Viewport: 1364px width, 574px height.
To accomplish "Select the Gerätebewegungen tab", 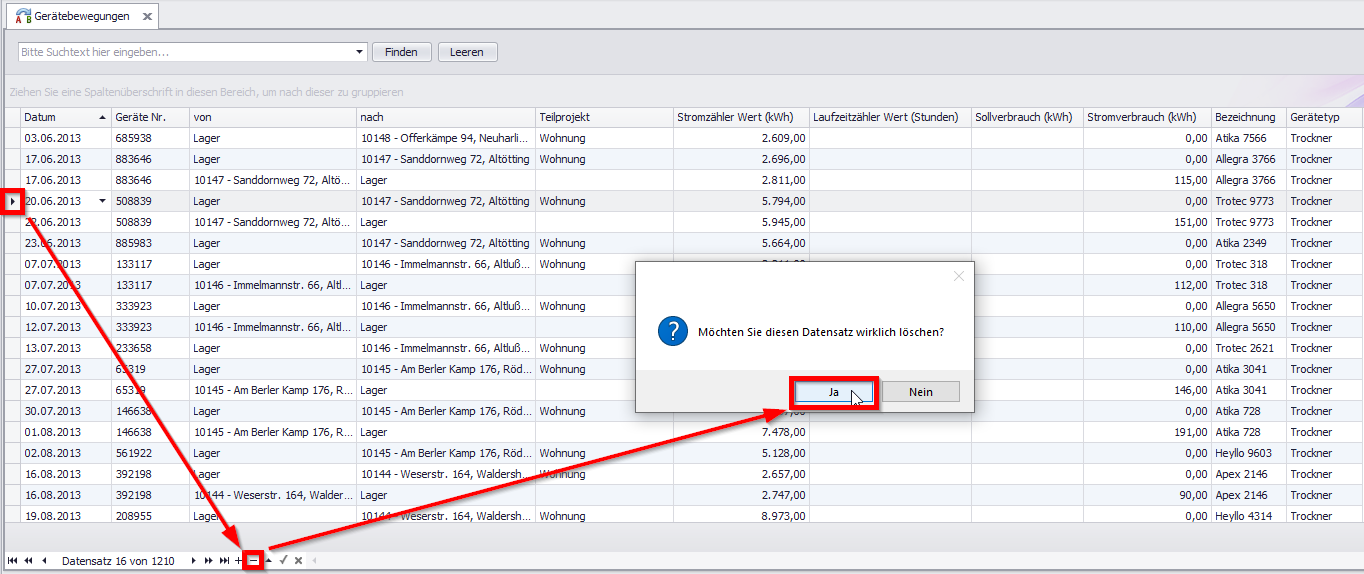I will (x=81, y=17).
